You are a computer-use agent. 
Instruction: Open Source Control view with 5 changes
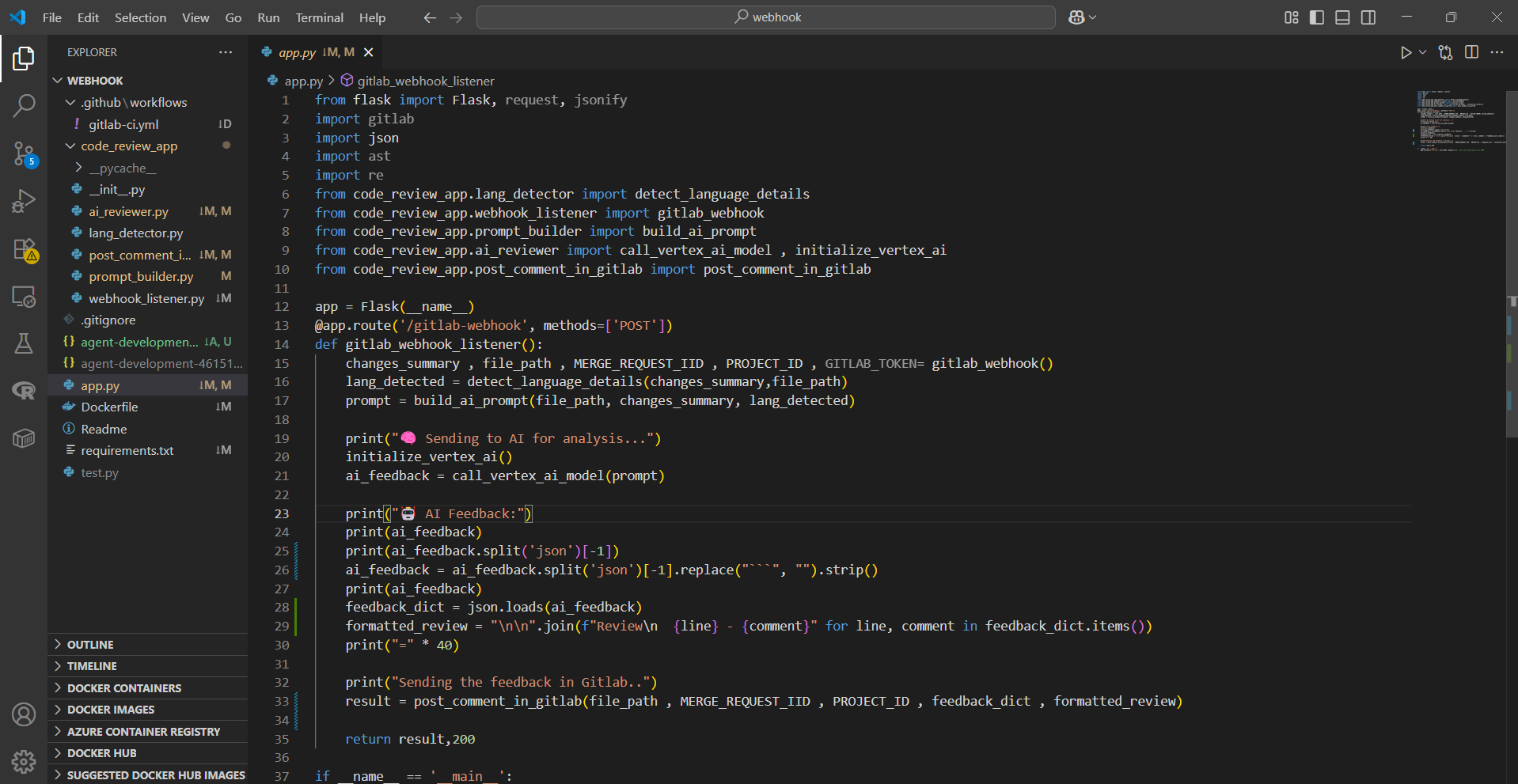coord(24,153)
